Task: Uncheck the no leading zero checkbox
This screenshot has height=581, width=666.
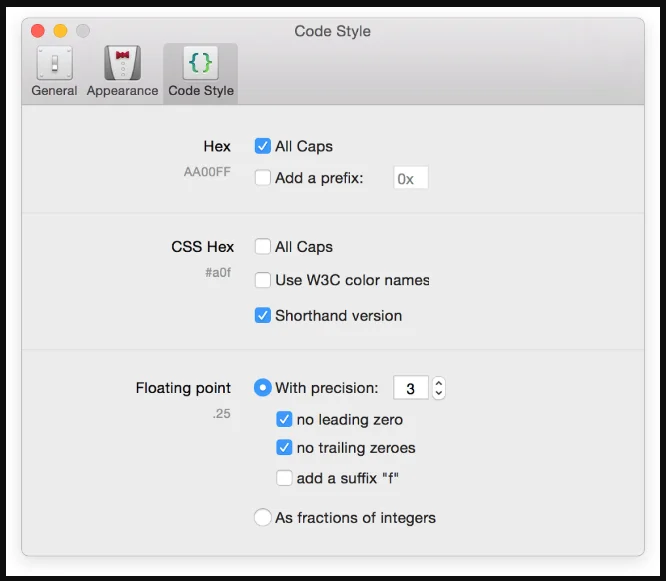Action: [x=284, y=419]
